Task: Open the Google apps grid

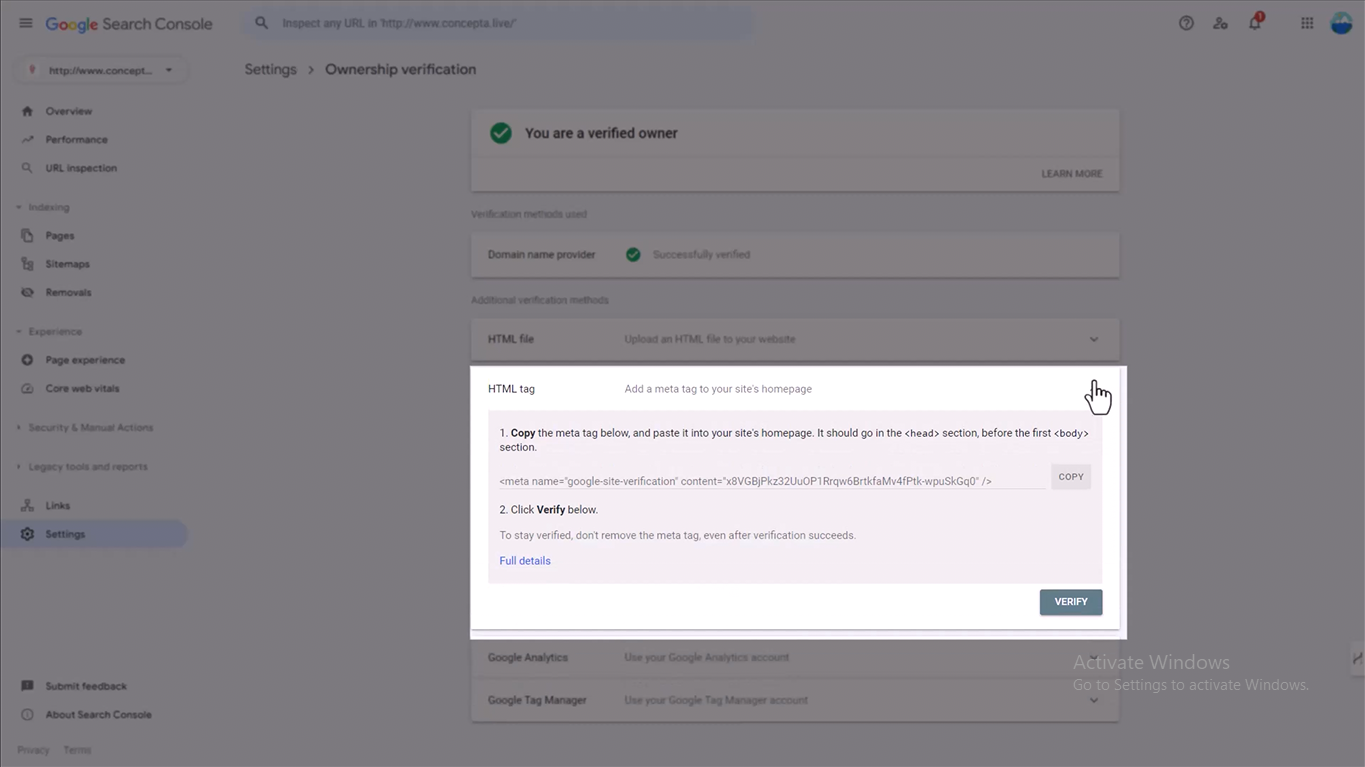Action: 1307,23
